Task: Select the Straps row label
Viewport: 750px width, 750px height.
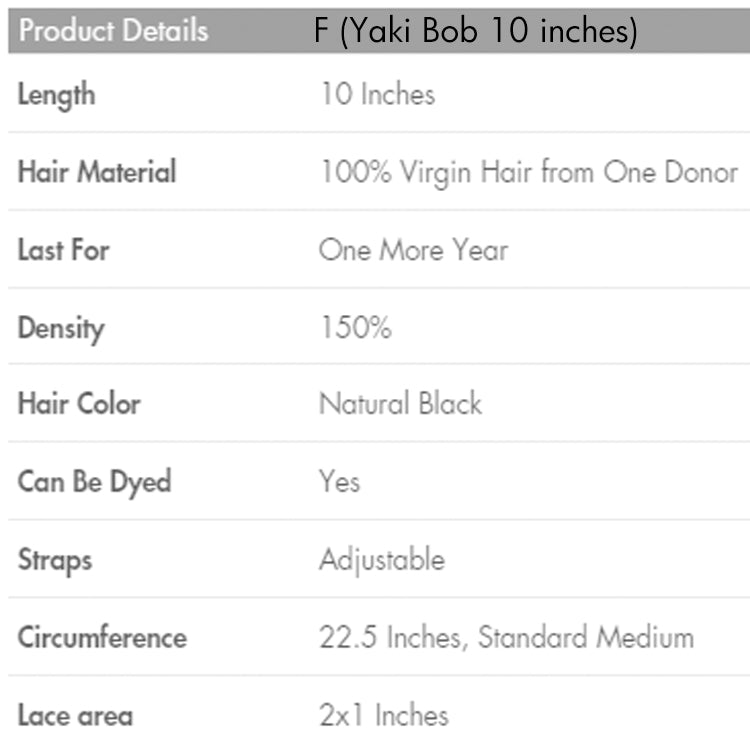Action: tap(55, 559)
